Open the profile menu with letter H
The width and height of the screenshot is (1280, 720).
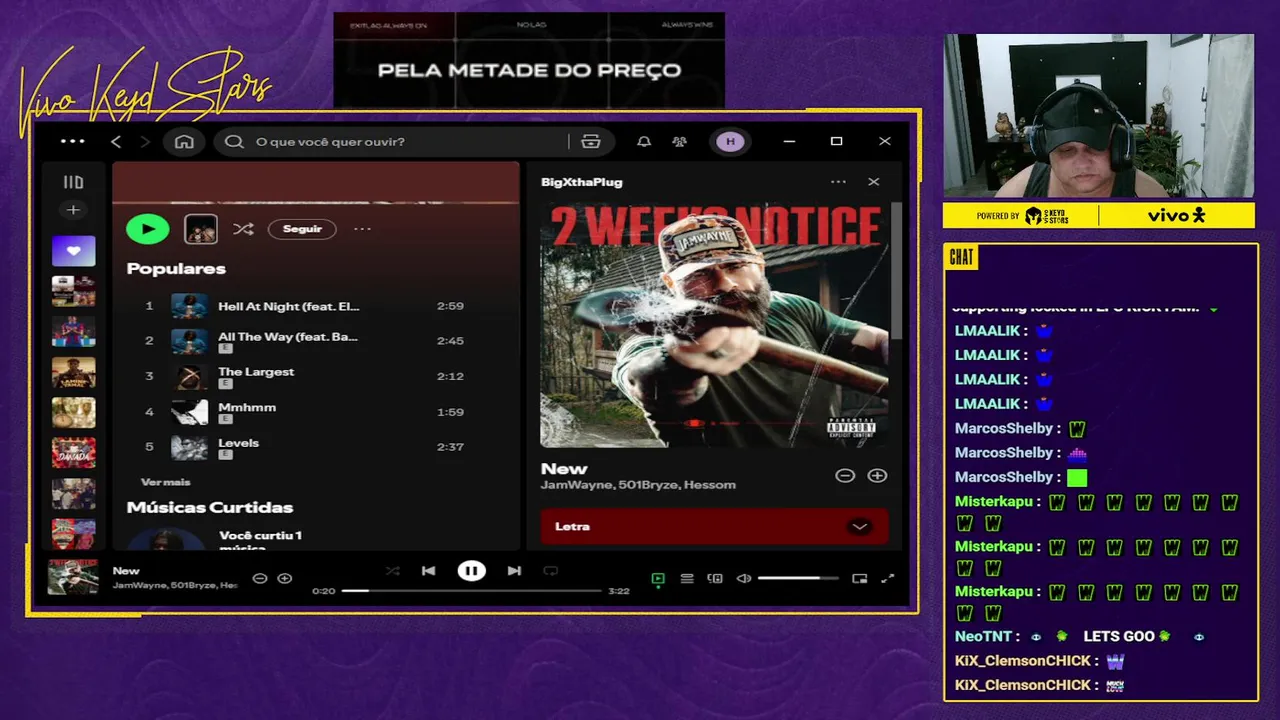coord(730,142)
